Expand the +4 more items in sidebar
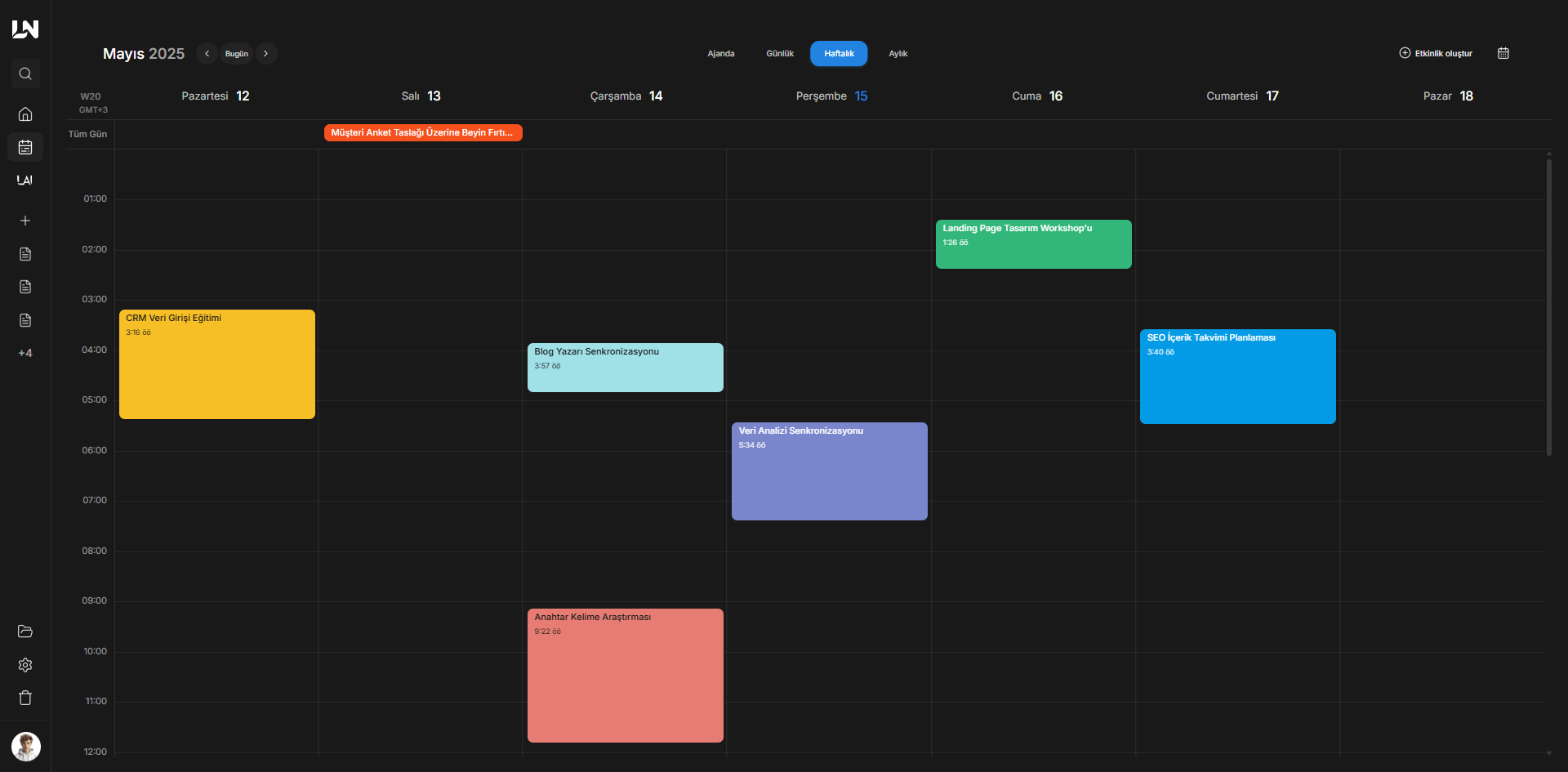The width and height of the screenshot is (1568, 772). tap(25, 353)
